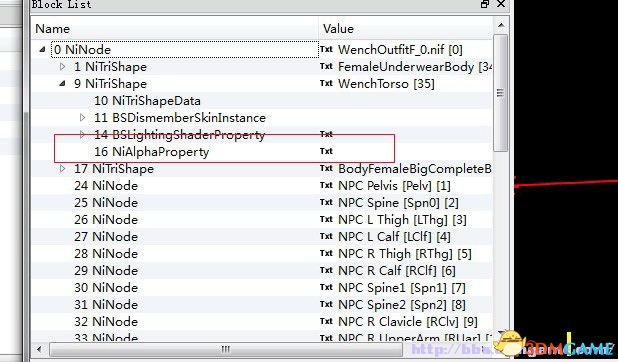Expand the 17 NiTriShape node
The image size is (618, 362).
[62, 169]
